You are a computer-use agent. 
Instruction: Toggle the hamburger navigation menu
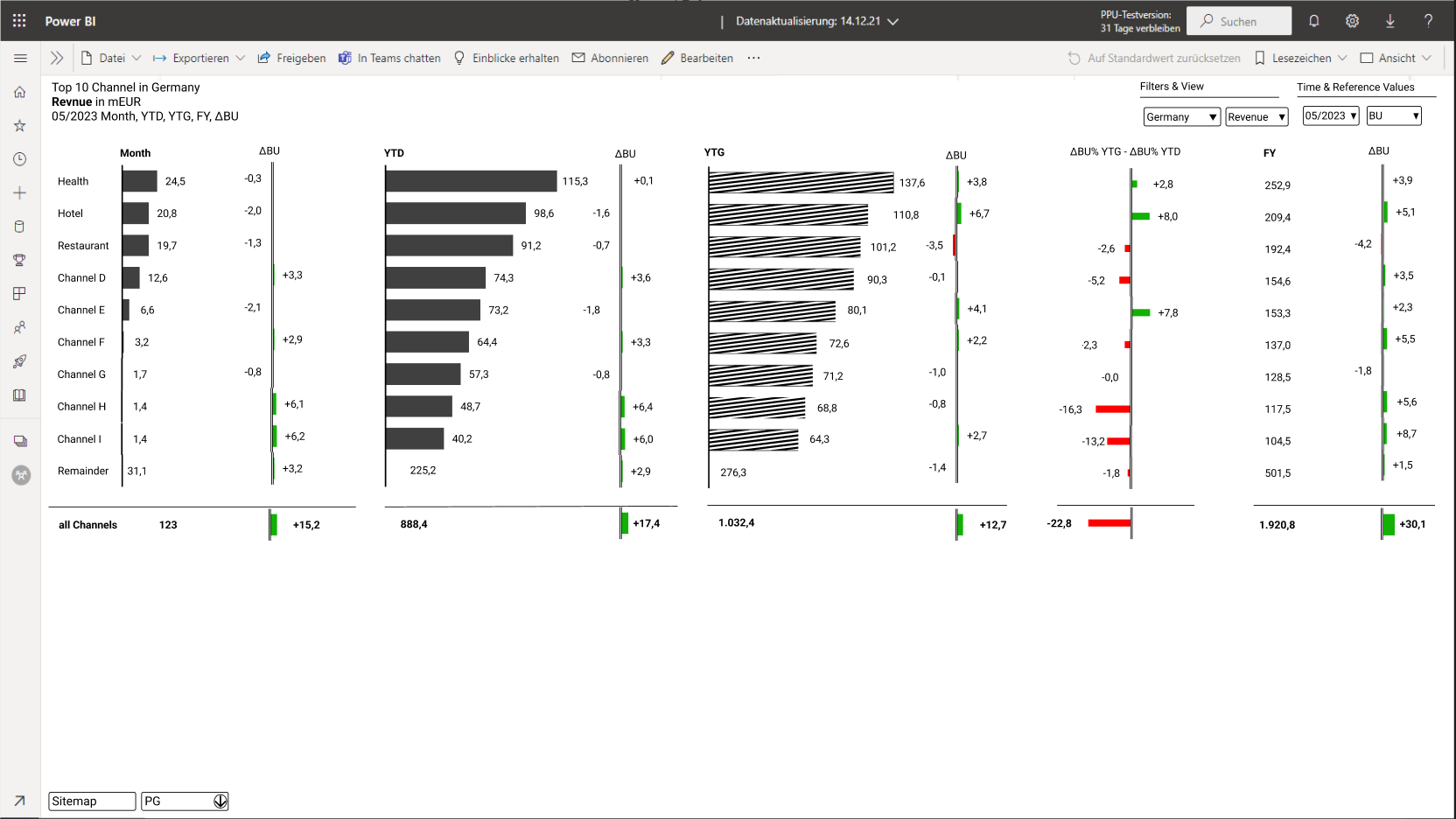tap(20, 58)
